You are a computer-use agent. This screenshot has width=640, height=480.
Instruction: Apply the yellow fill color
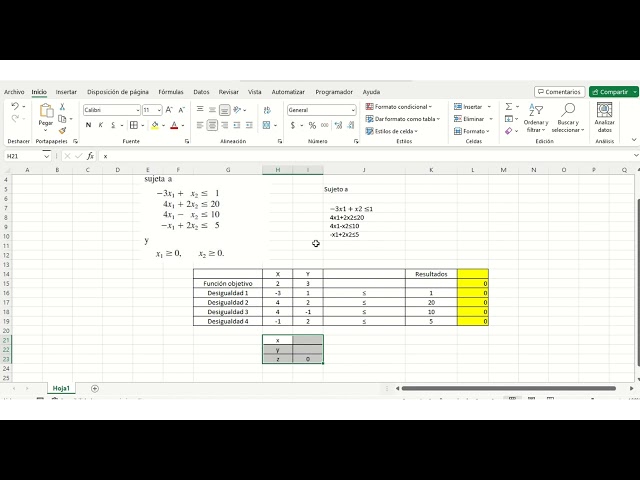pos(155,125)
